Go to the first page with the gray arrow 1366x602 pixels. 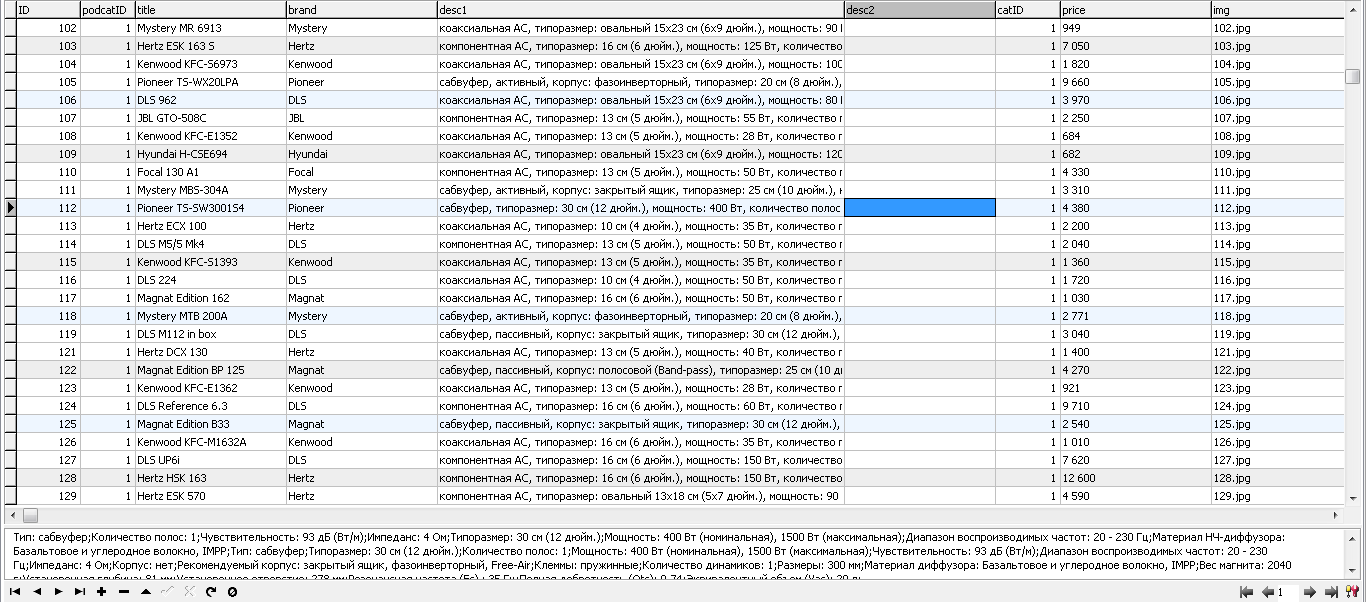(x=1246, y=592)
